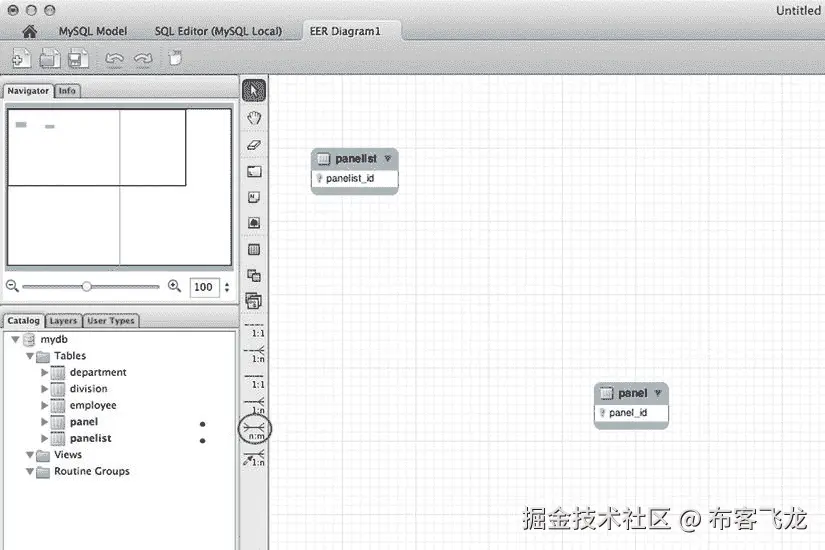Select first 1:n non-identifying relationship tool
Screen dimensions: 825x550
pos(255,355)
